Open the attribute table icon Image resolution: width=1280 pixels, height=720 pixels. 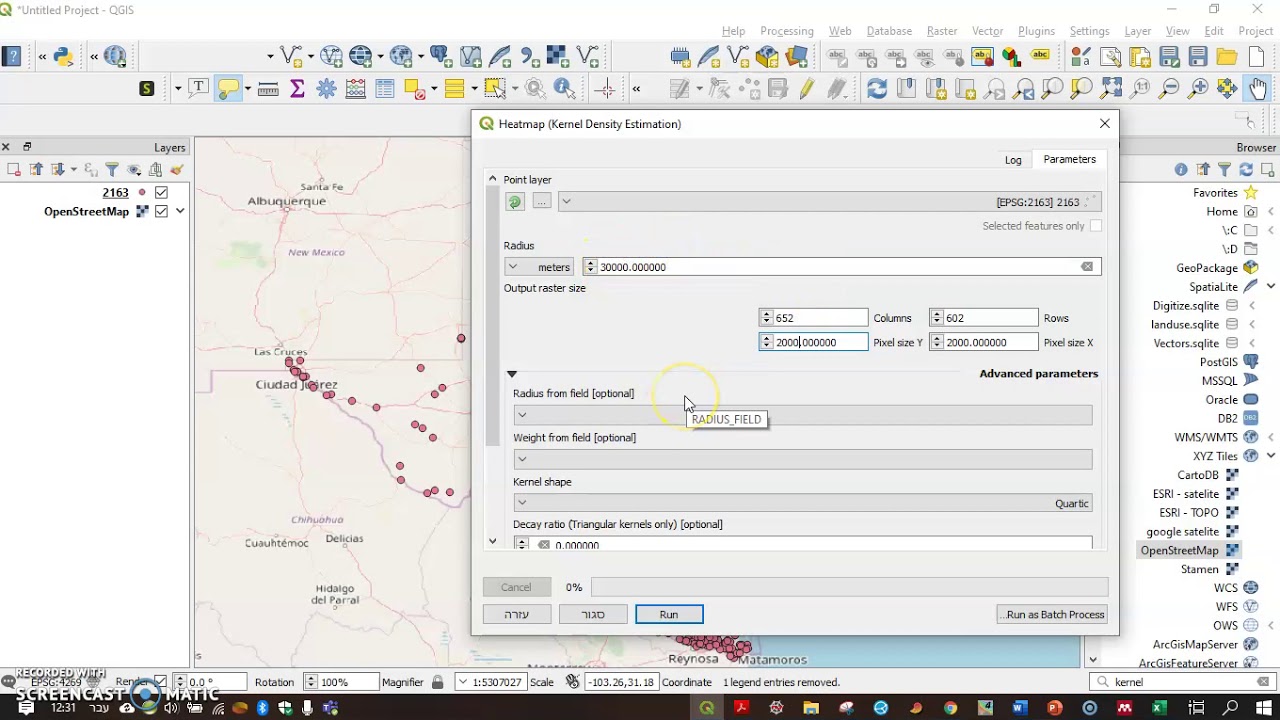[384, 89]
